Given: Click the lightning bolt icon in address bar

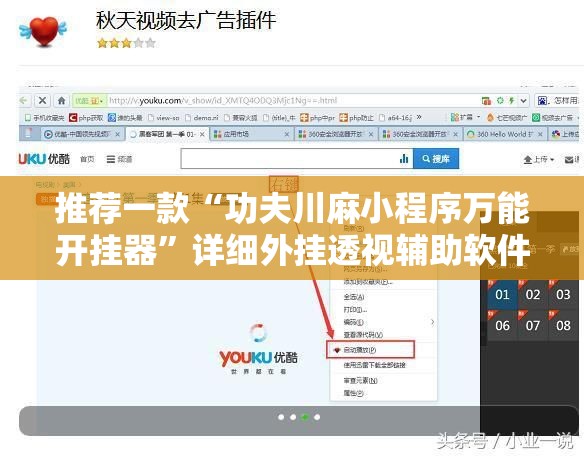Looking at the screenshot, I should click(x=512, y=101).
